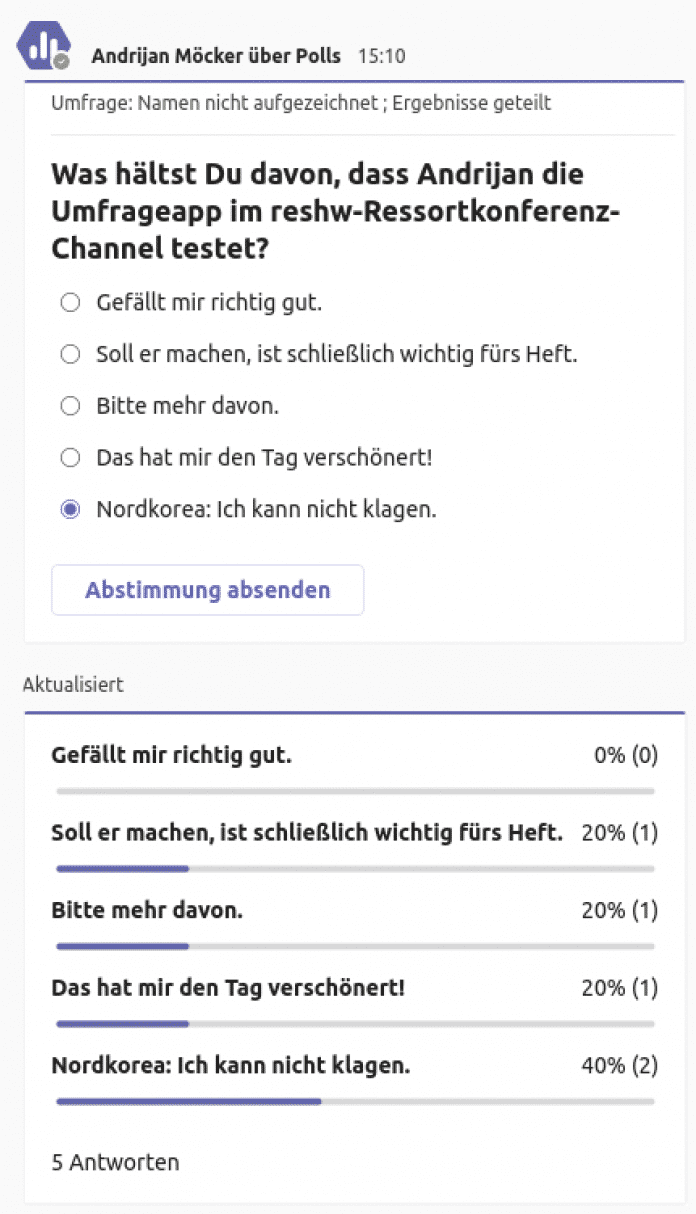Select the 'Bitte mehr davon.' radio button

click(70, 406)
